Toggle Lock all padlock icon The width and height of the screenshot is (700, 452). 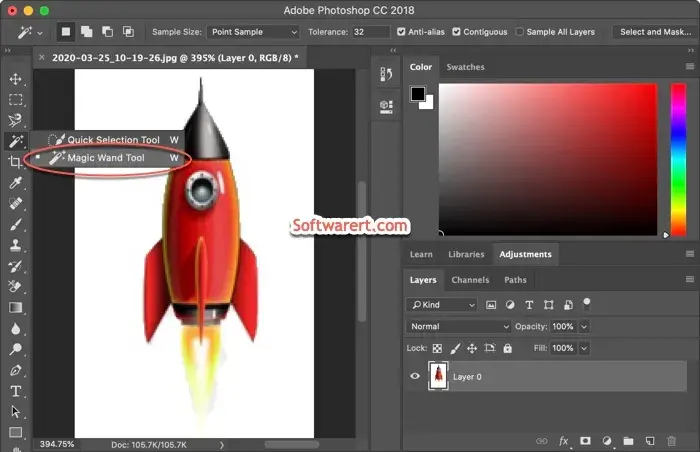tap(508, 348)
